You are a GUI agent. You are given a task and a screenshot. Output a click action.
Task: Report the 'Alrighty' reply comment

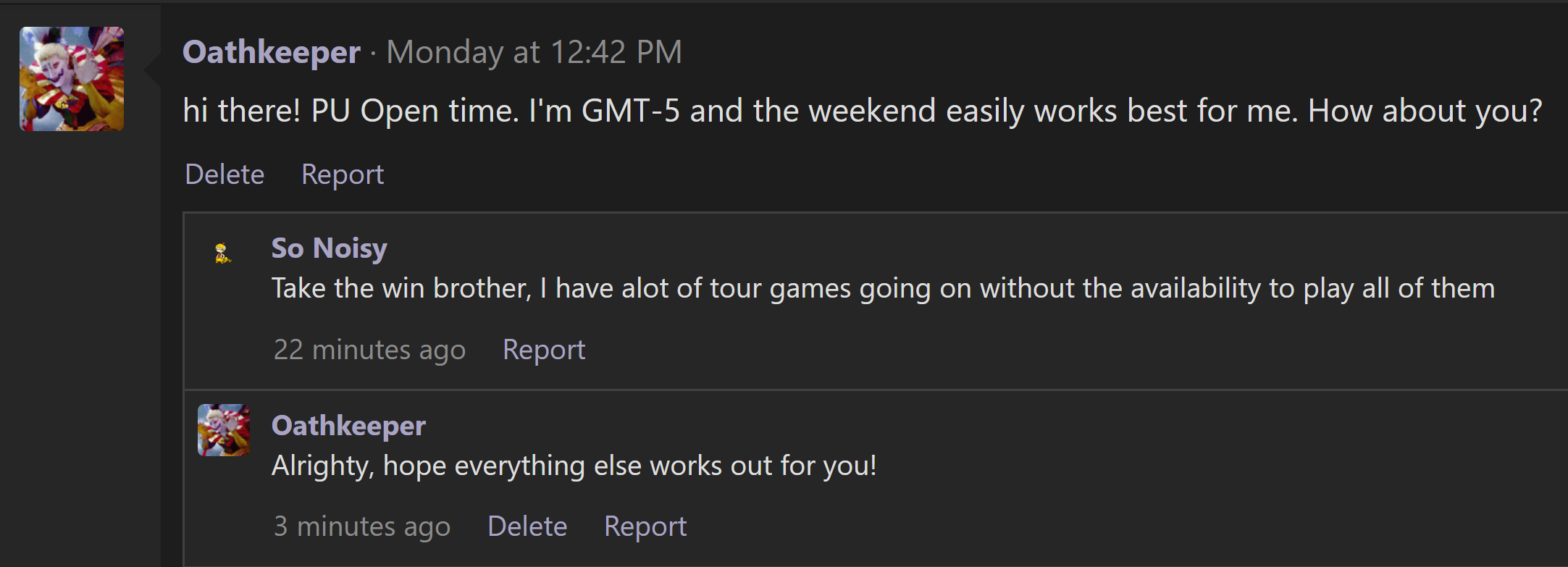[645, 526]
